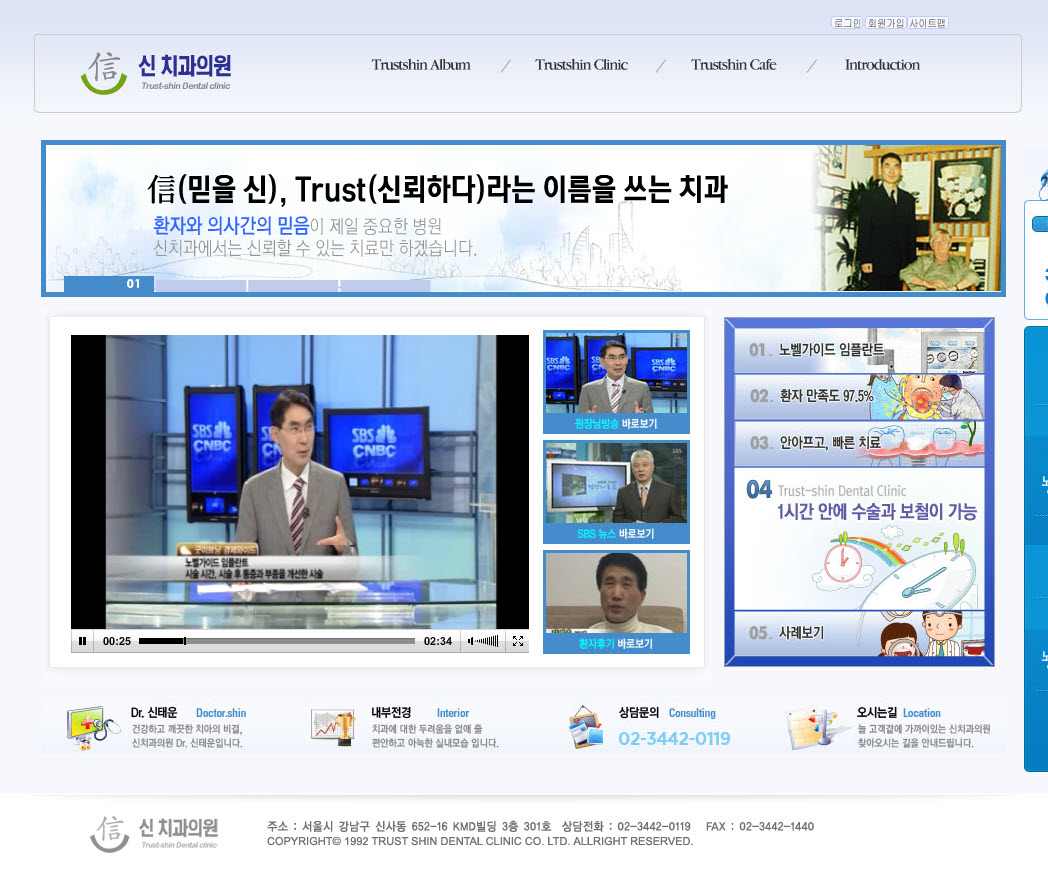Image resolution: width=1048 pixels, height=877 pixels.
Task: Click the fullscreen icon on the video player
Action: pos(518,641)
